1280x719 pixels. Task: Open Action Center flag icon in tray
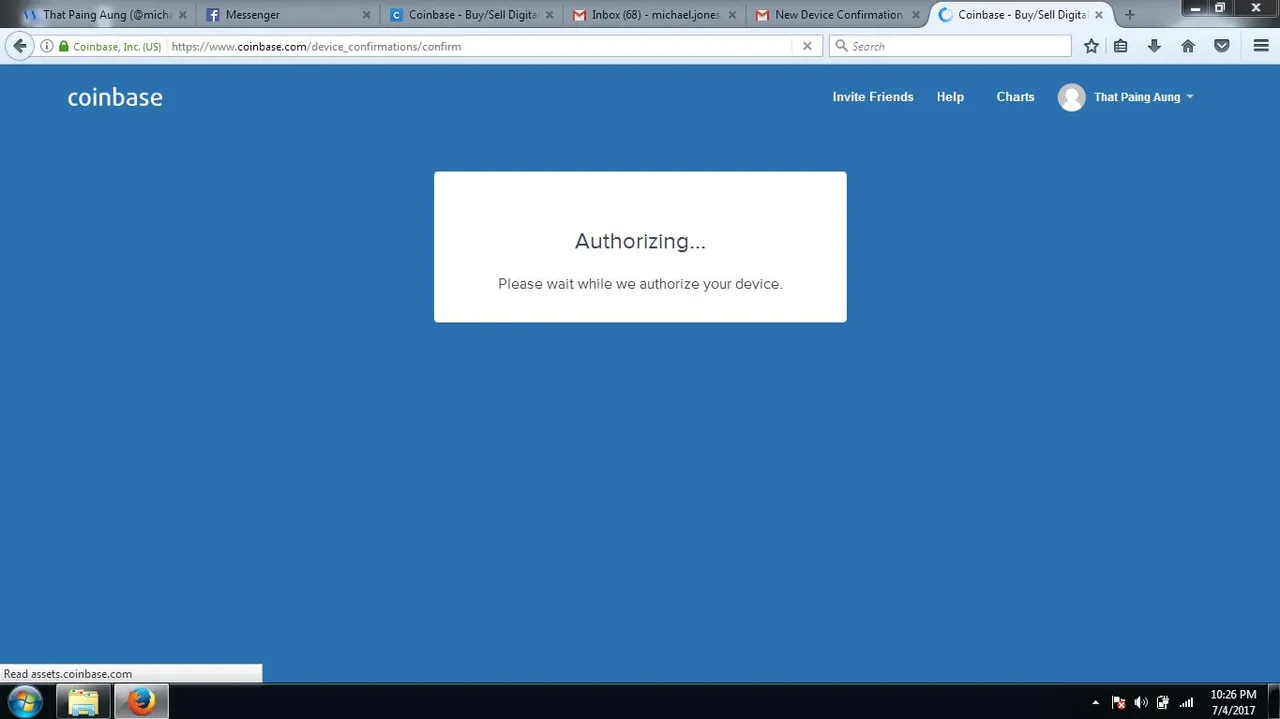1119,703
